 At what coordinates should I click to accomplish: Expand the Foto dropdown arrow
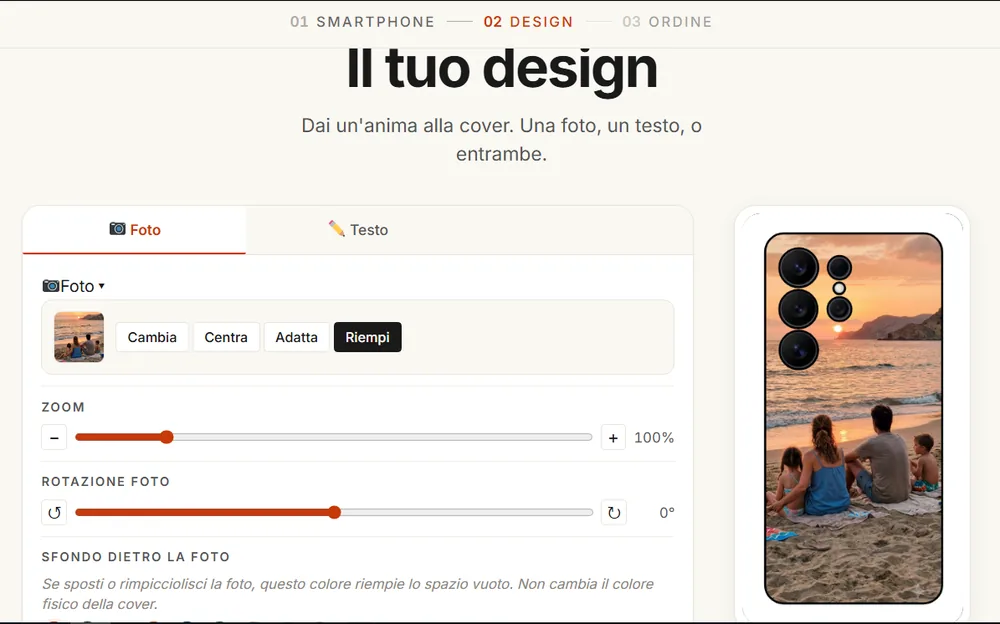(x=101, y=286)
